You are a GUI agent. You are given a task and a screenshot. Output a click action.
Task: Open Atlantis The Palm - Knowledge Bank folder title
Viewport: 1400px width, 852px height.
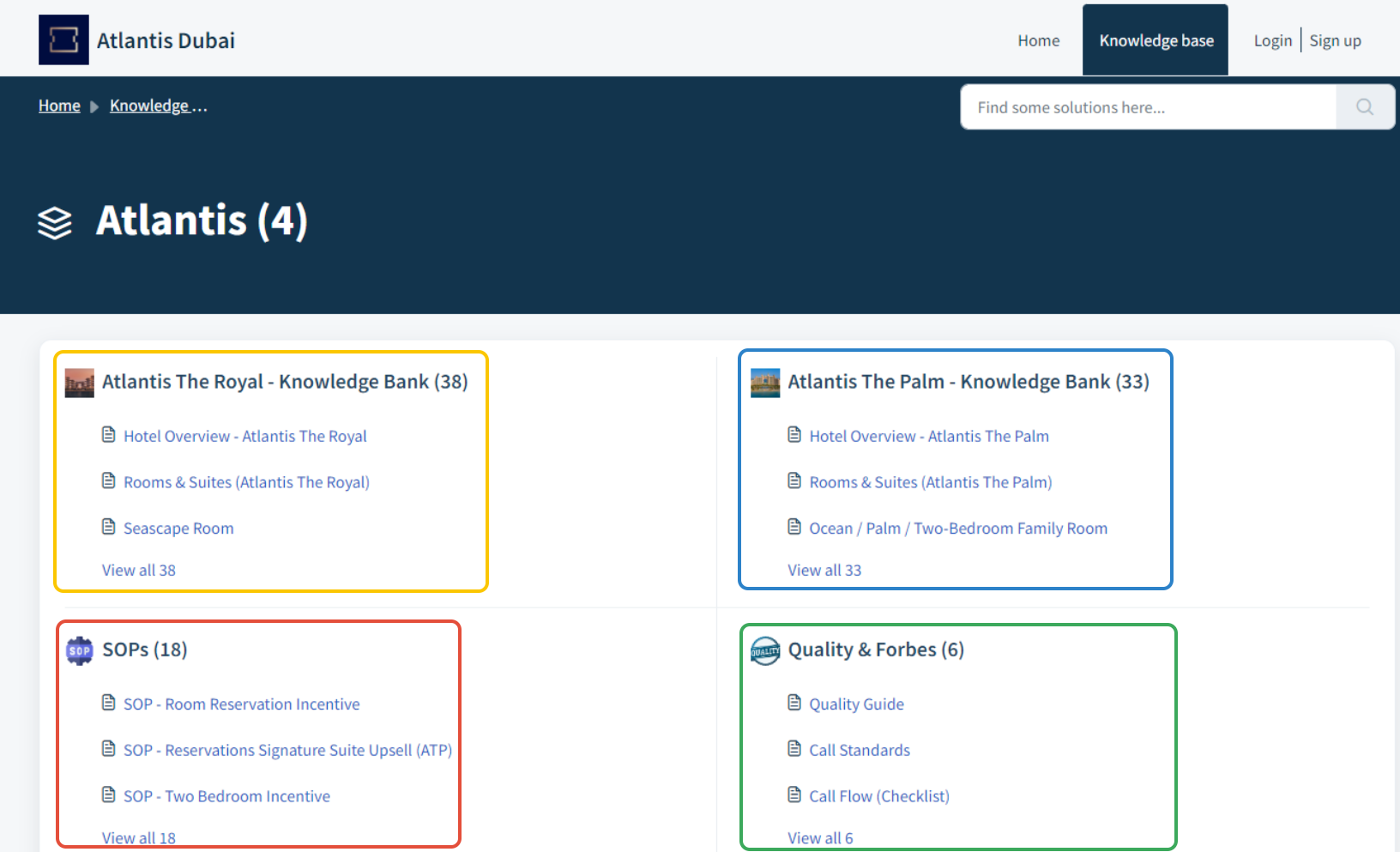(969, 382)
